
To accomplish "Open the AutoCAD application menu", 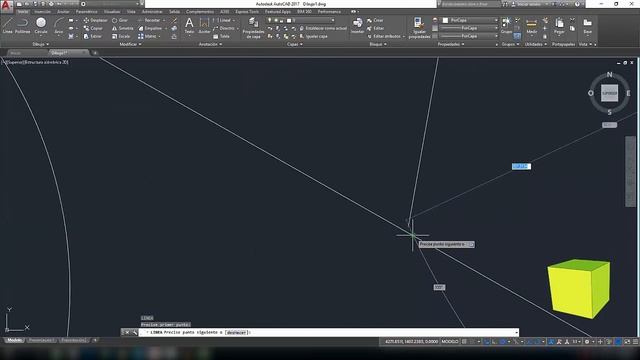I will click(x=6, y=6).
